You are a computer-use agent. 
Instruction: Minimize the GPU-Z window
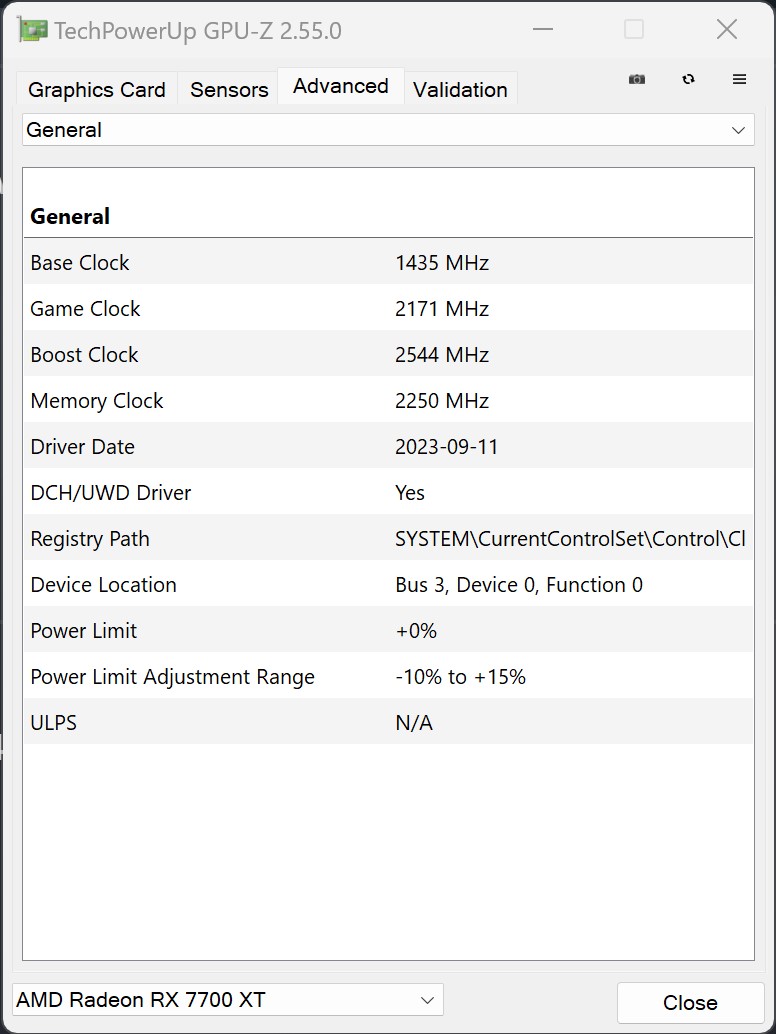tap(543, 30)
